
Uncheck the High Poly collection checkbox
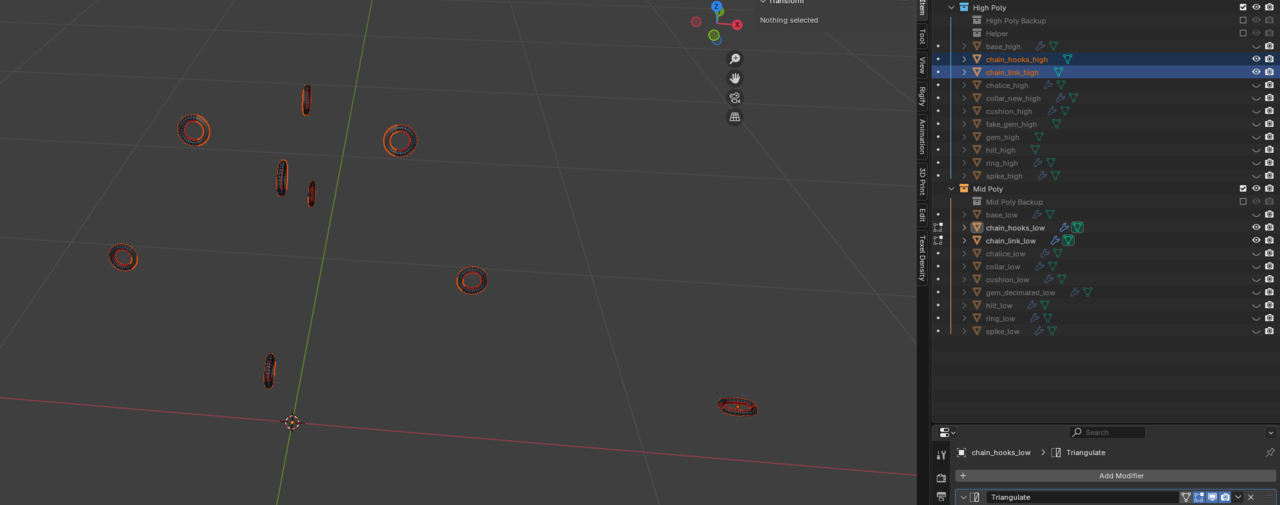pos(1243,7)
